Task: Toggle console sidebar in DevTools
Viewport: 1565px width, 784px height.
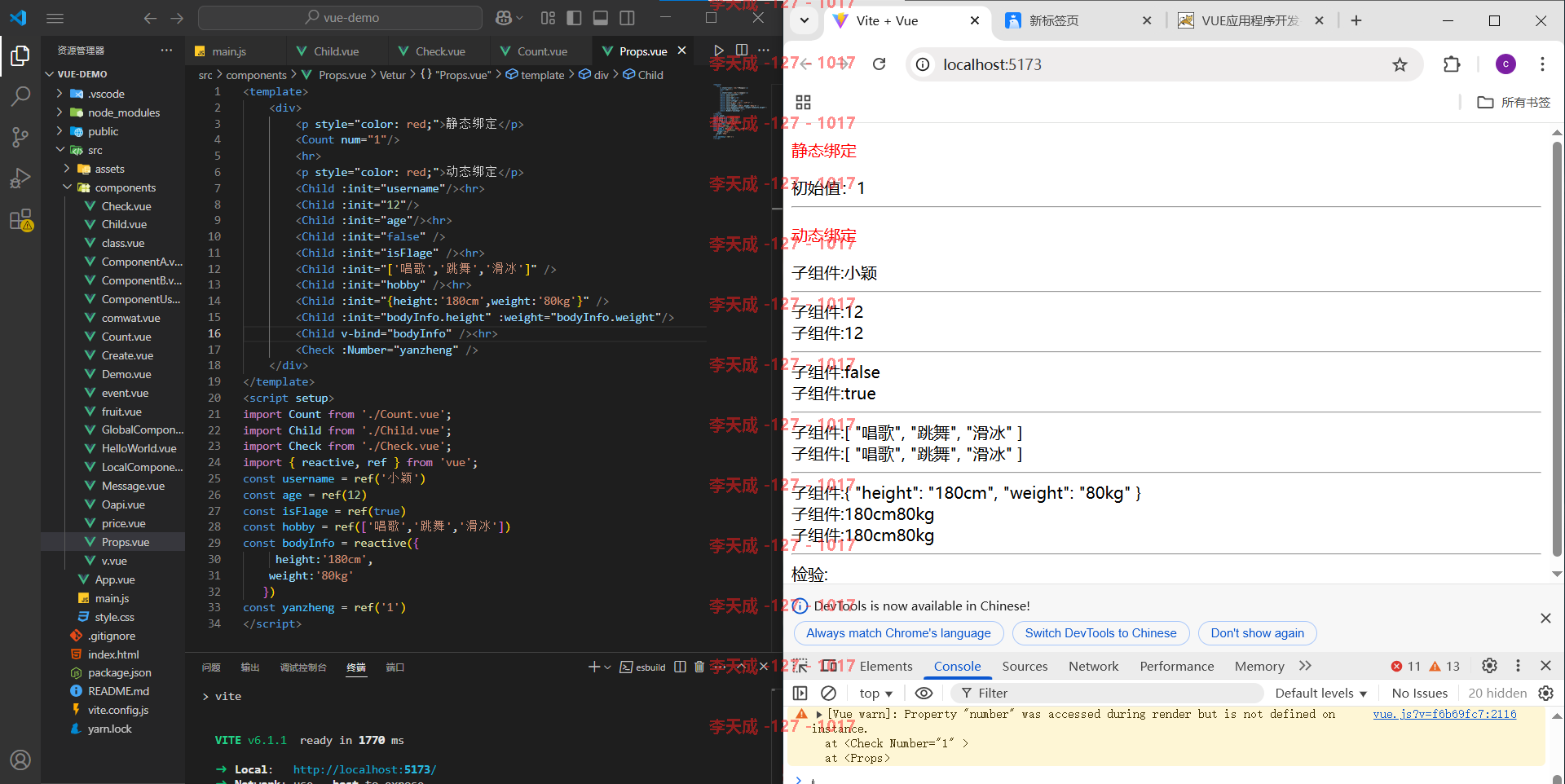Action: [800, 693]
